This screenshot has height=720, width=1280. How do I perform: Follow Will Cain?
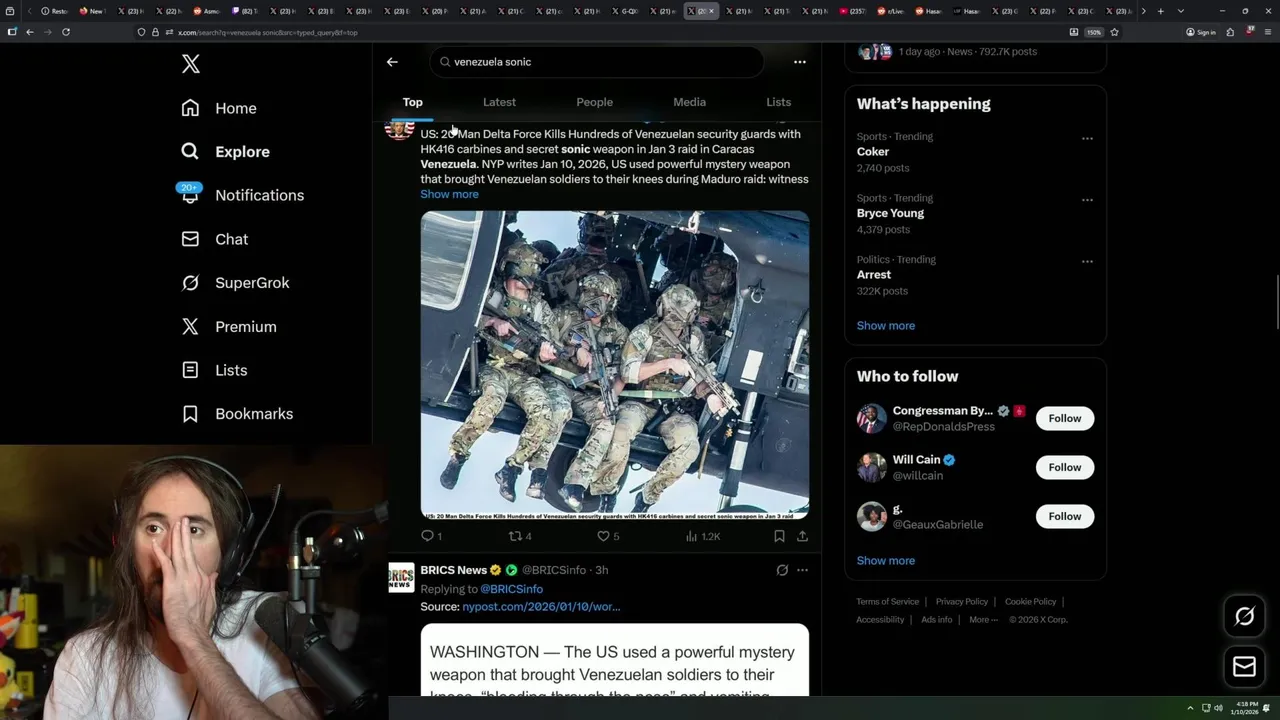pyautogui.click(x=1064, y=467)
